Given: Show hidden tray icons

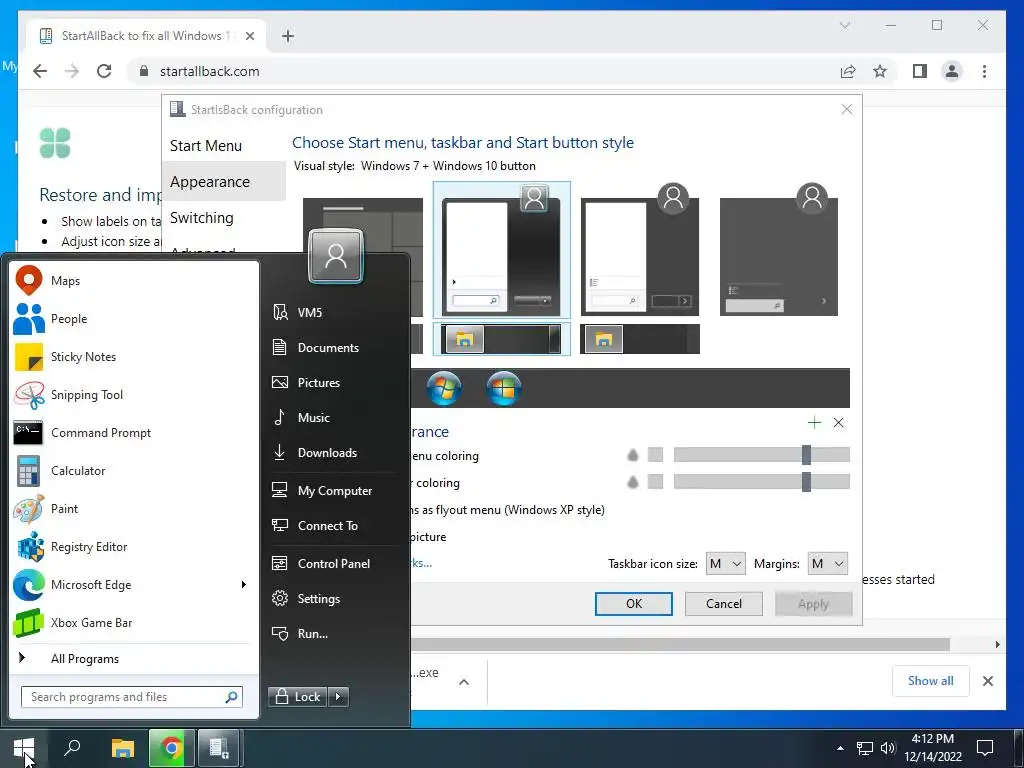Looking at the screenshot, I should click(x=840, y=748).
